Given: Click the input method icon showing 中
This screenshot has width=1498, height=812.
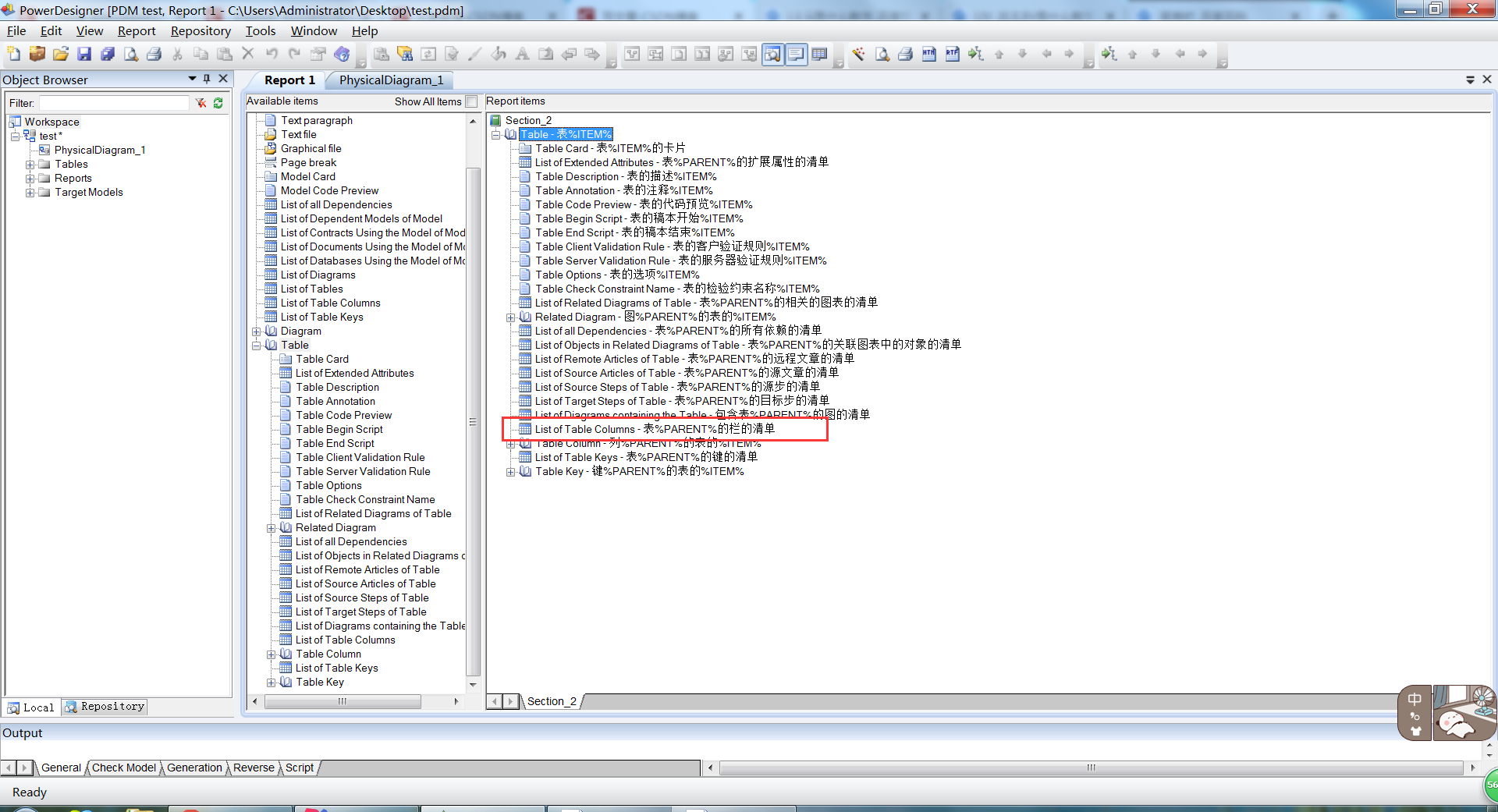Looking at the screenshot, I should [1415, 699].
